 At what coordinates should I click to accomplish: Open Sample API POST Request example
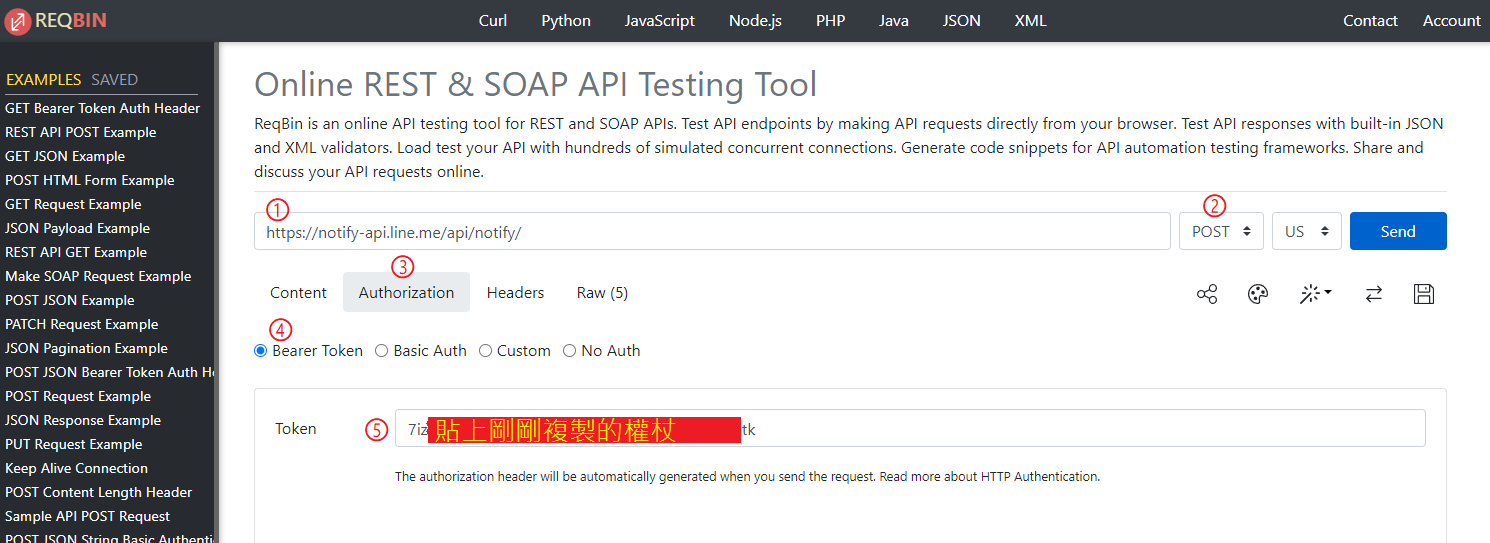click(88, 516)
